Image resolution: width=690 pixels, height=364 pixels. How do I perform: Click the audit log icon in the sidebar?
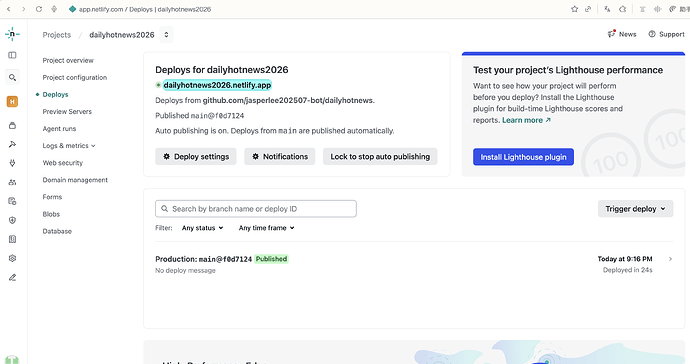coord(12,201)
